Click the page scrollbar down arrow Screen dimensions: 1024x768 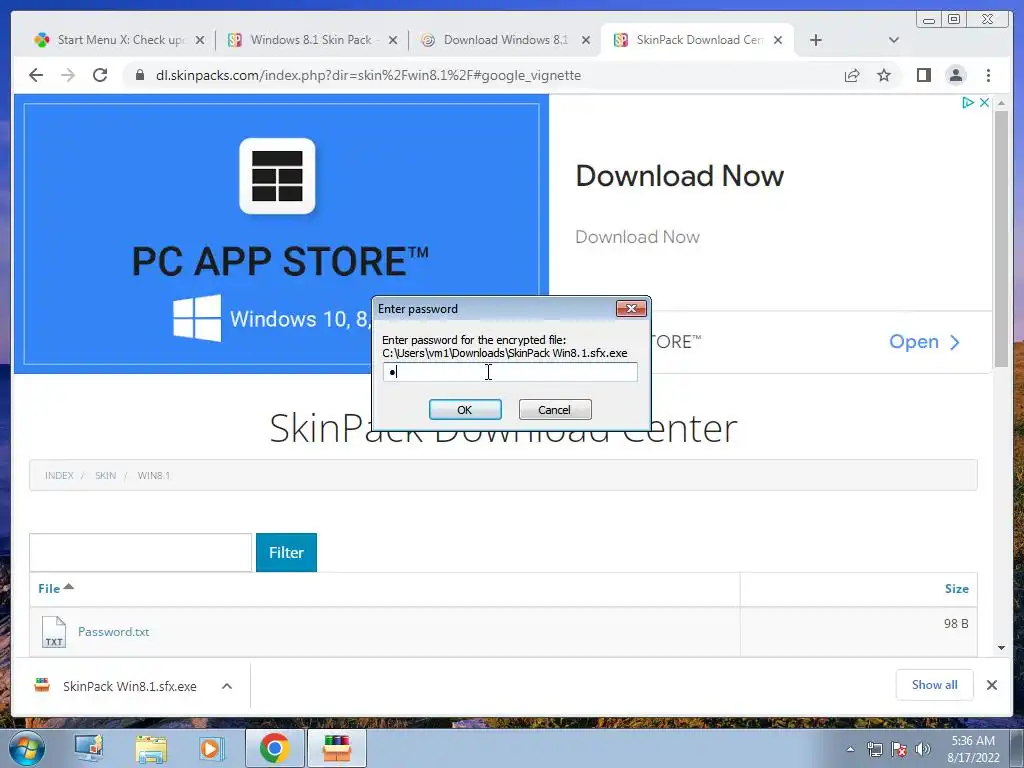tap(1001, 648)
